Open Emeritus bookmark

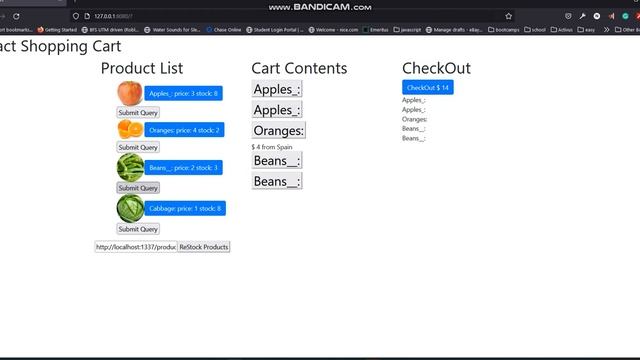376,30
